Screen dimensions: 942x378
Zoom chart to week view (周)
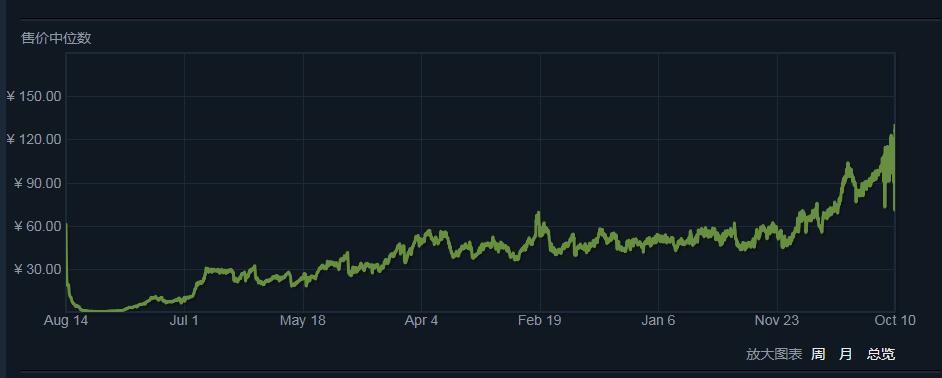coord(818,354)
